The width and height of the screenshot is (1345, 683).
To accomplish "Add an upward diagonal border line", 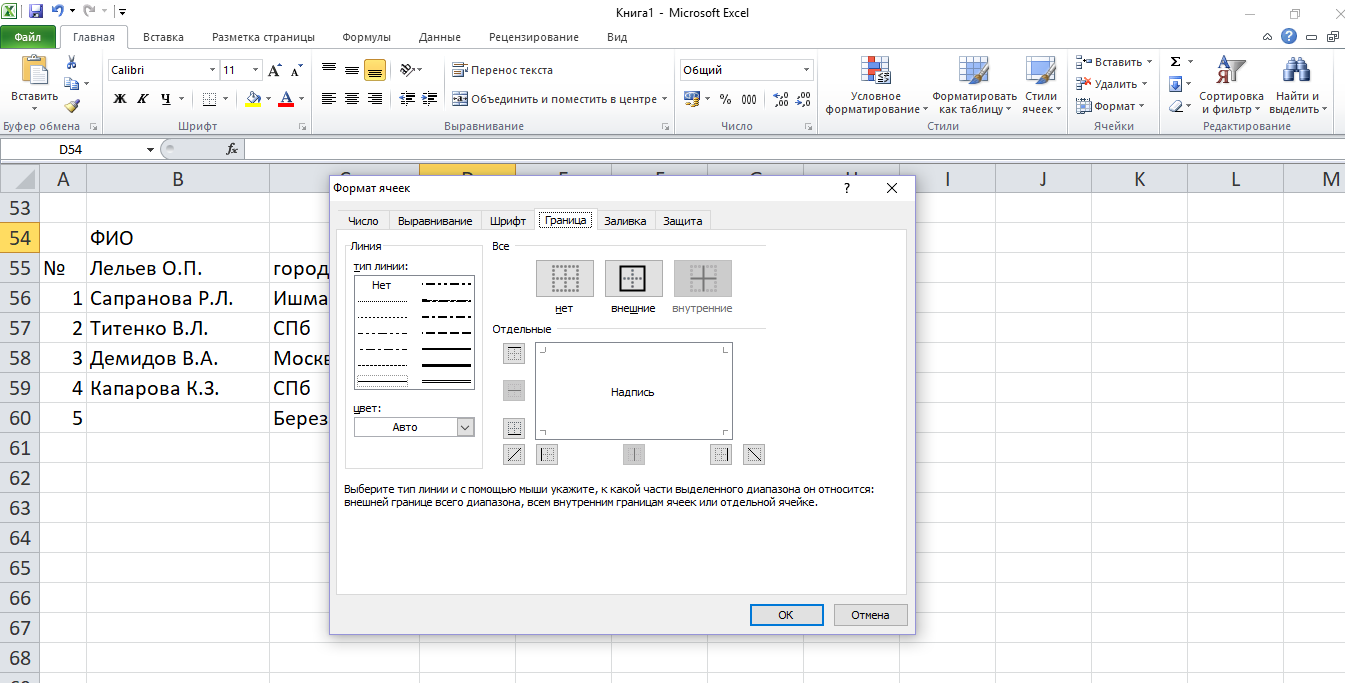I will [x=514, y=455].
